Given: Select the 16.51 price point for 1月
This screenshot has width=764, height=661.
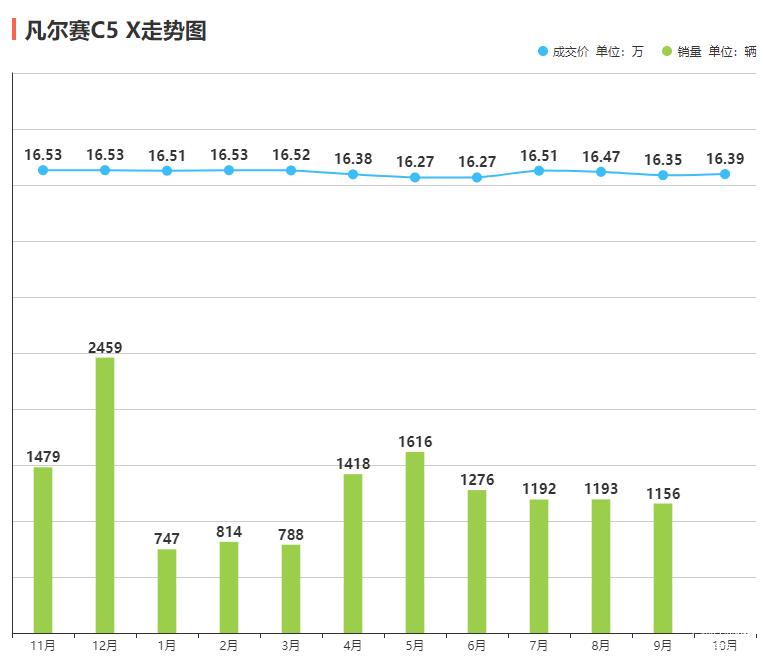Looking at the screenshot, I should click(x=167, y=171).
